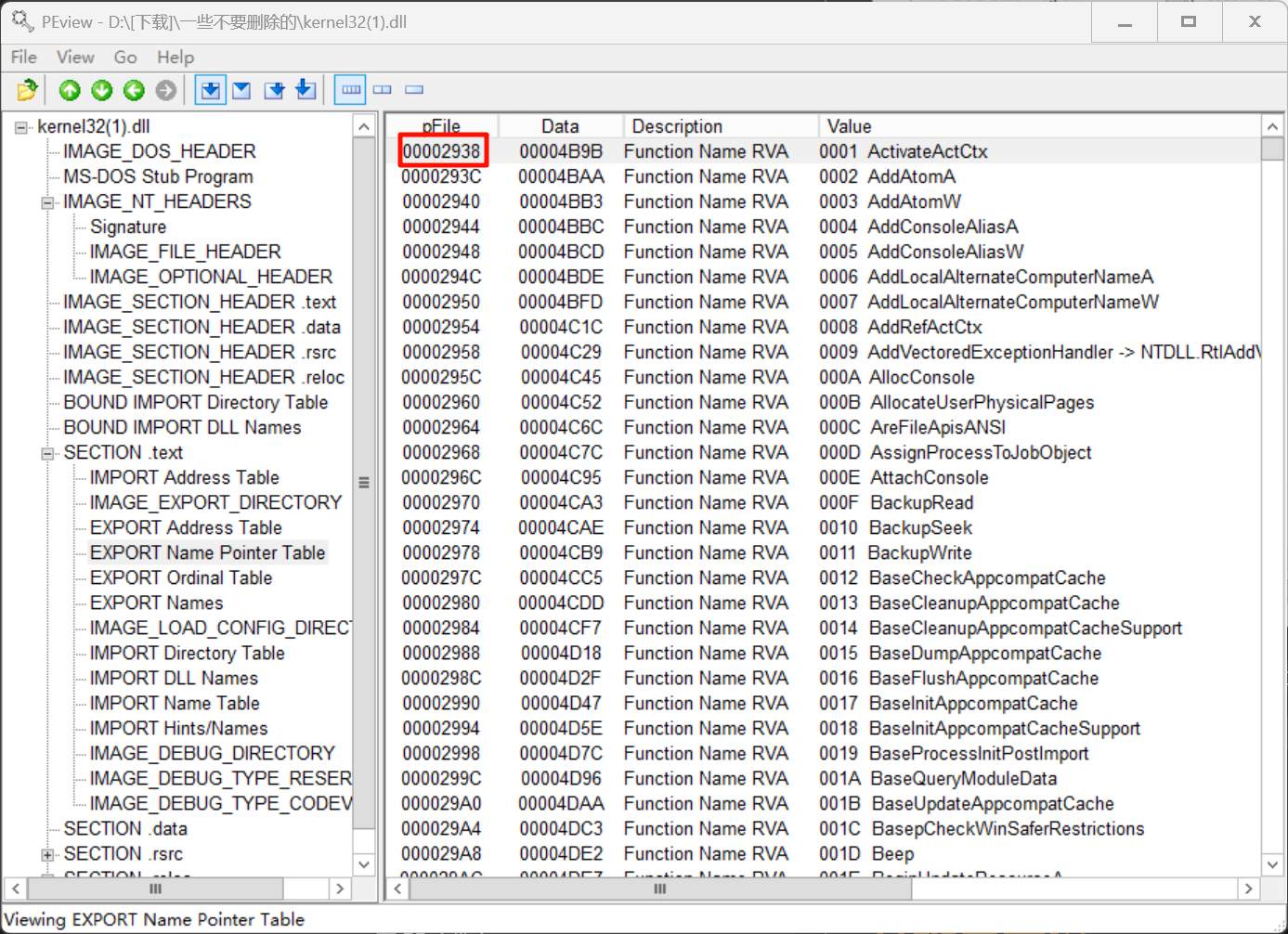Toggle the two-segment data width view
Viewport: 1288px width, 934px height.
pyautogui.click(x=383, y=90)
